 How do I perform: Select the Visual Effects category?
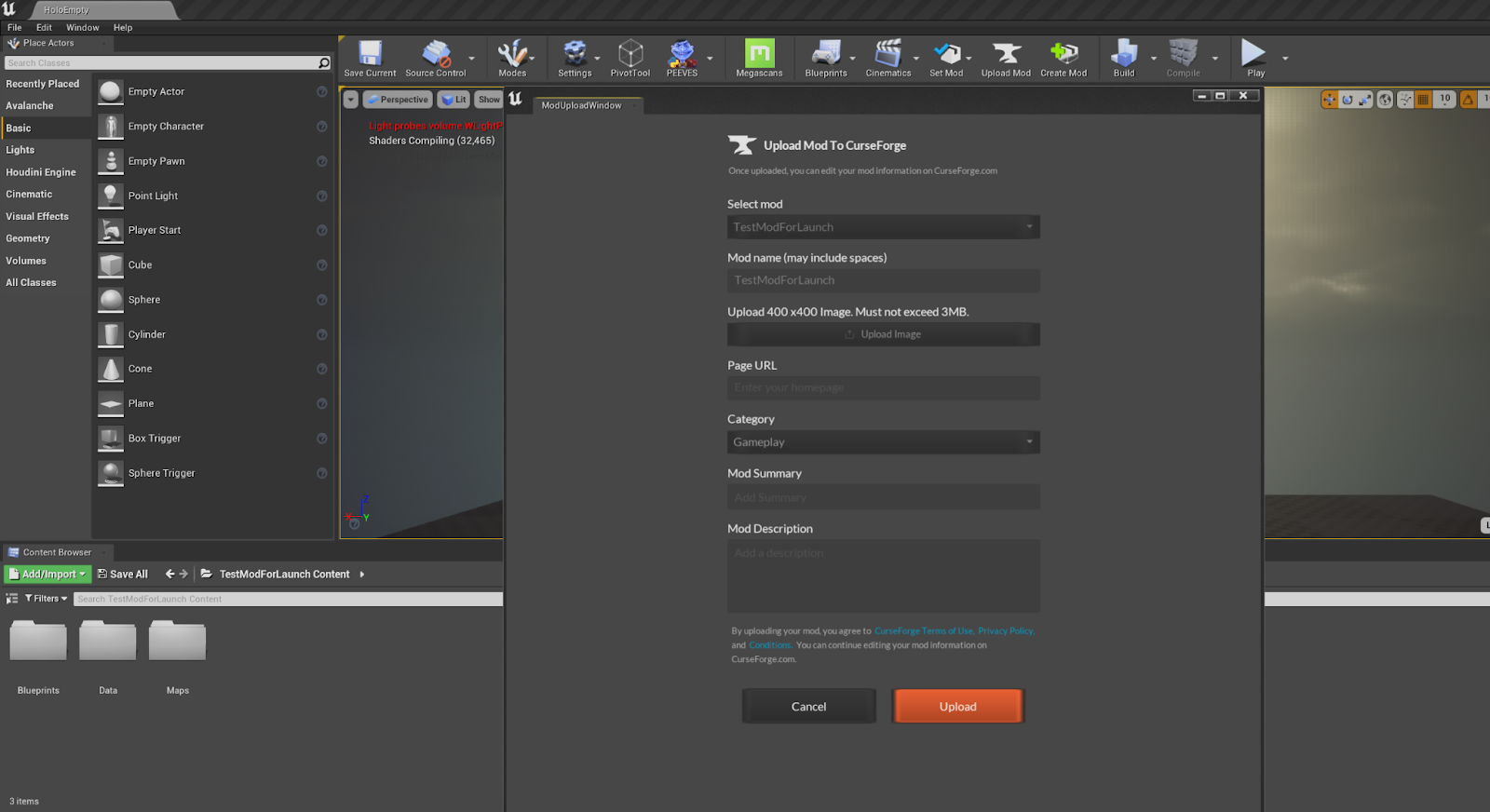coord(37,217)
